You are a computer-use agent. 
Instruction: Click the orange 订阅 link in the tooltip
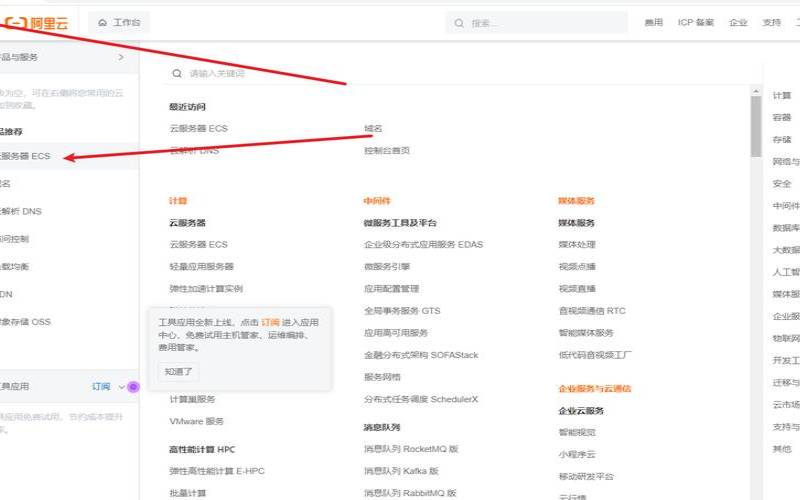[x=270, y=322]
